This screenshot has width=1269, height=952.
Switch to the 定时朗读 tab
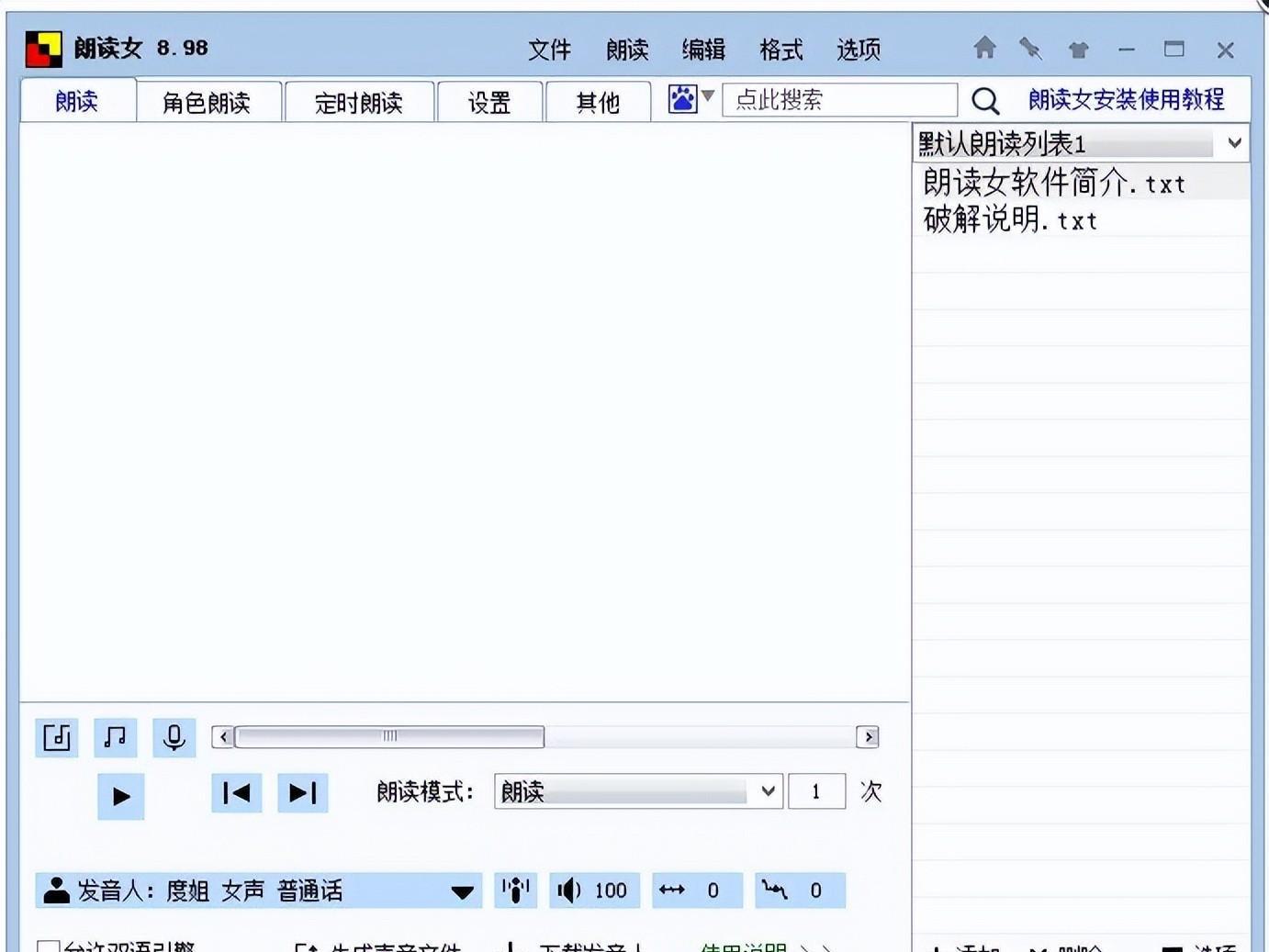pyautogui.click(x=359, y=103)
